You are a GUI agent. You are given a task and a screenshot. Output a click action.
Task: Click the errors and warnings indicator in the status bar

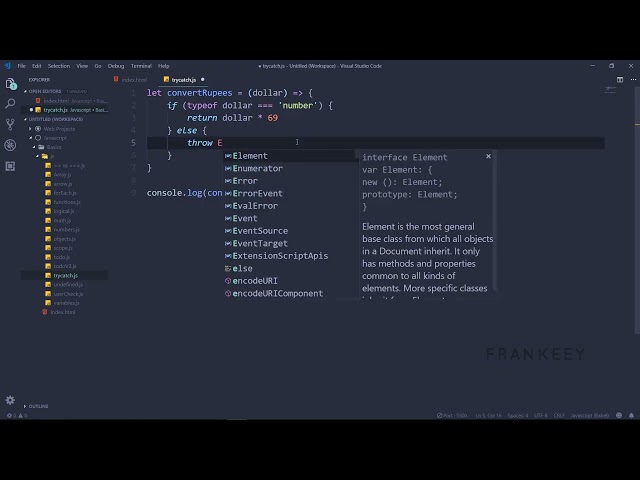[x=17, y=416]
